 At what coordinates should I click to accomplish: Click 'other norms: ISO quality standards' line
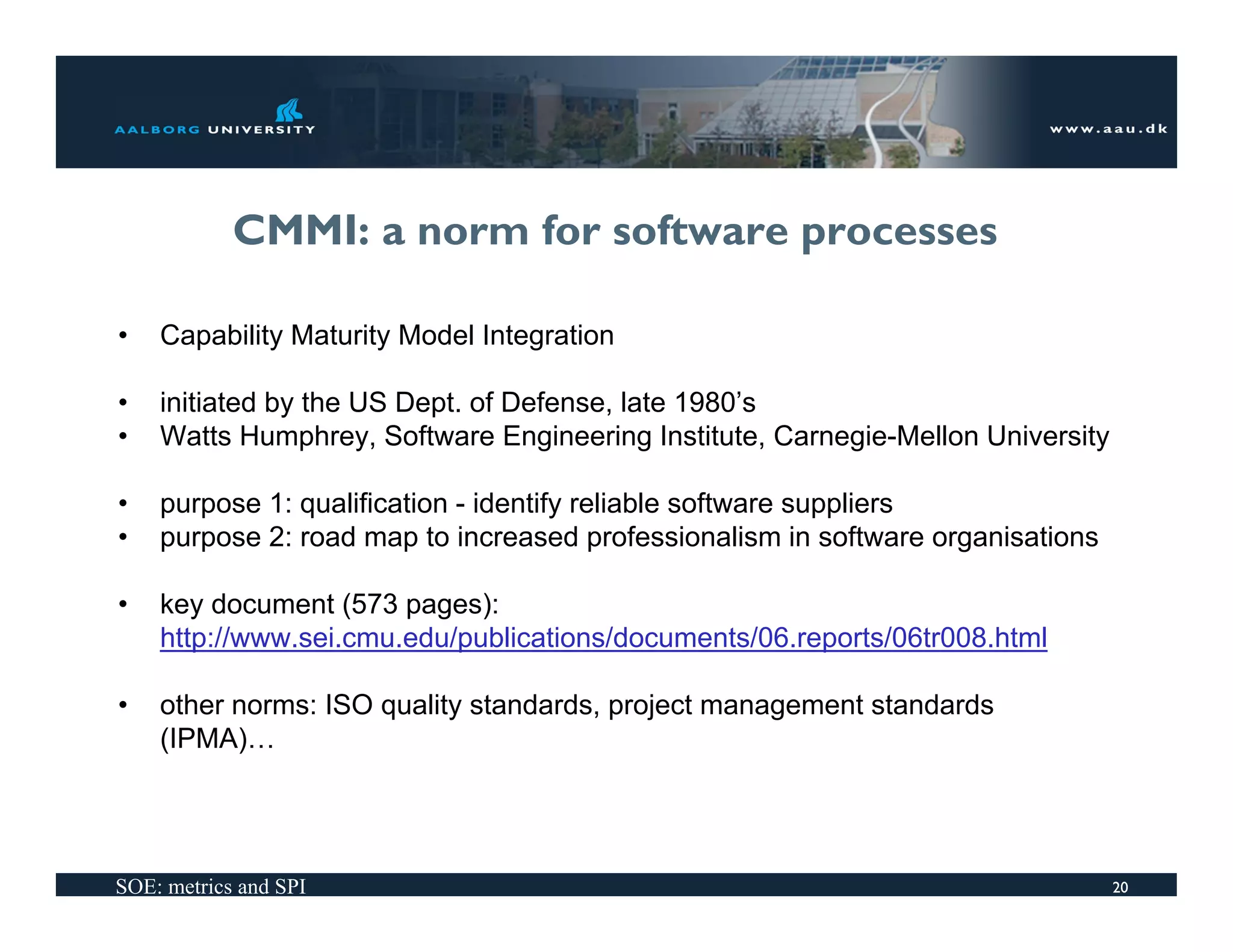[x=577, y=705]
